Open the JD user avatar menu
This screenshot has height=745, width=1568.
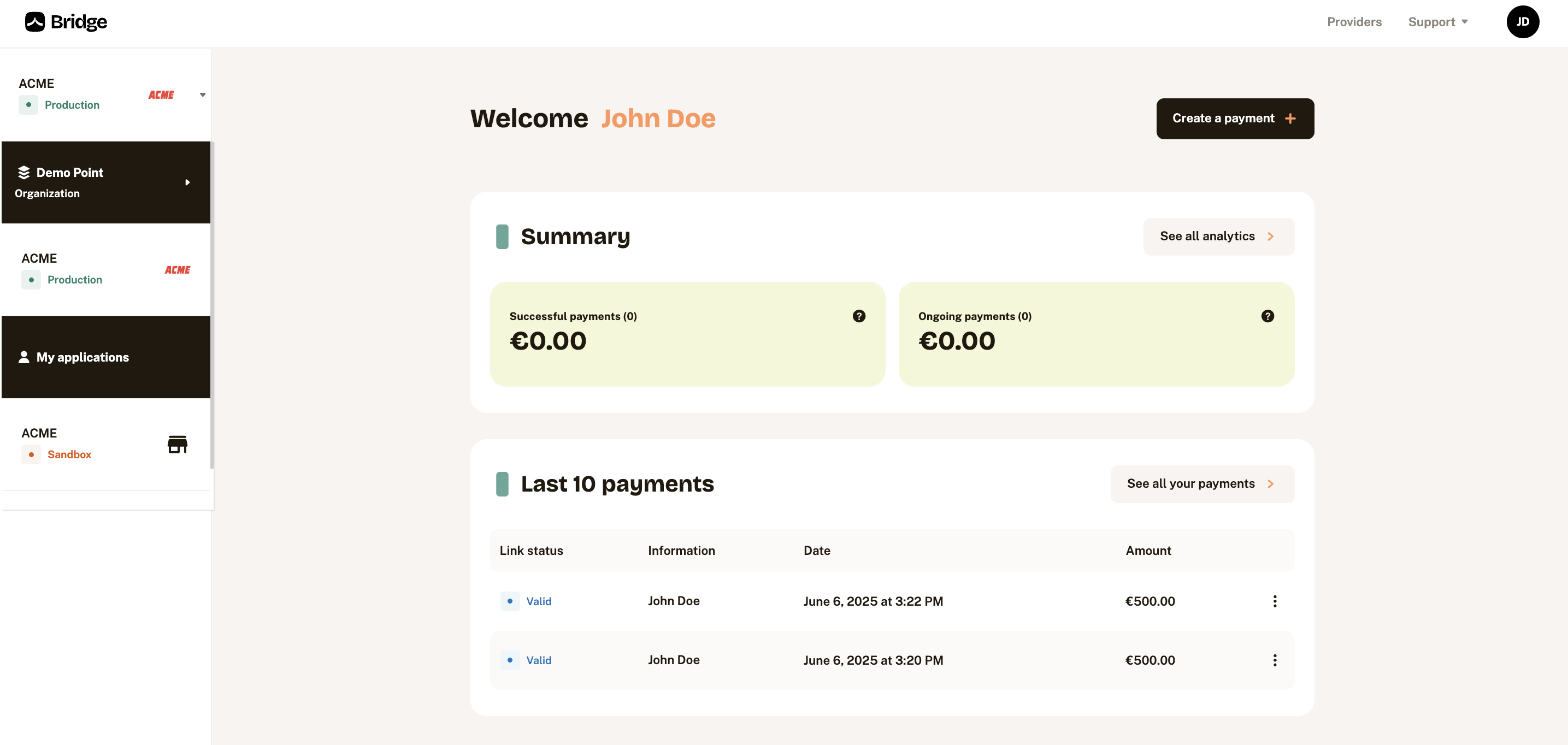click(x=1522, y=22)
